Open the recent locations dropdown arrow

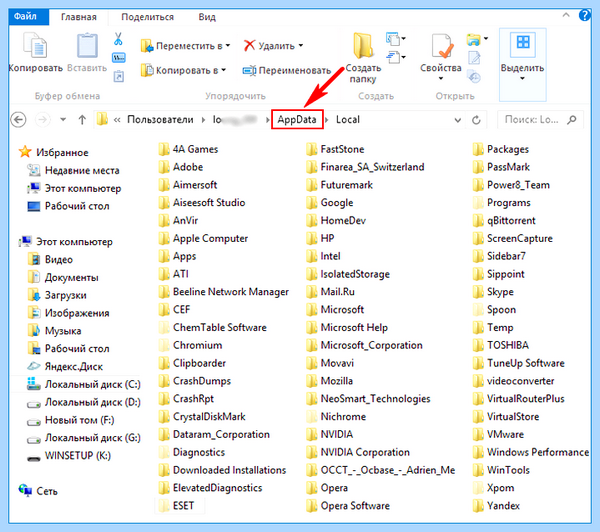click(63, 120)
